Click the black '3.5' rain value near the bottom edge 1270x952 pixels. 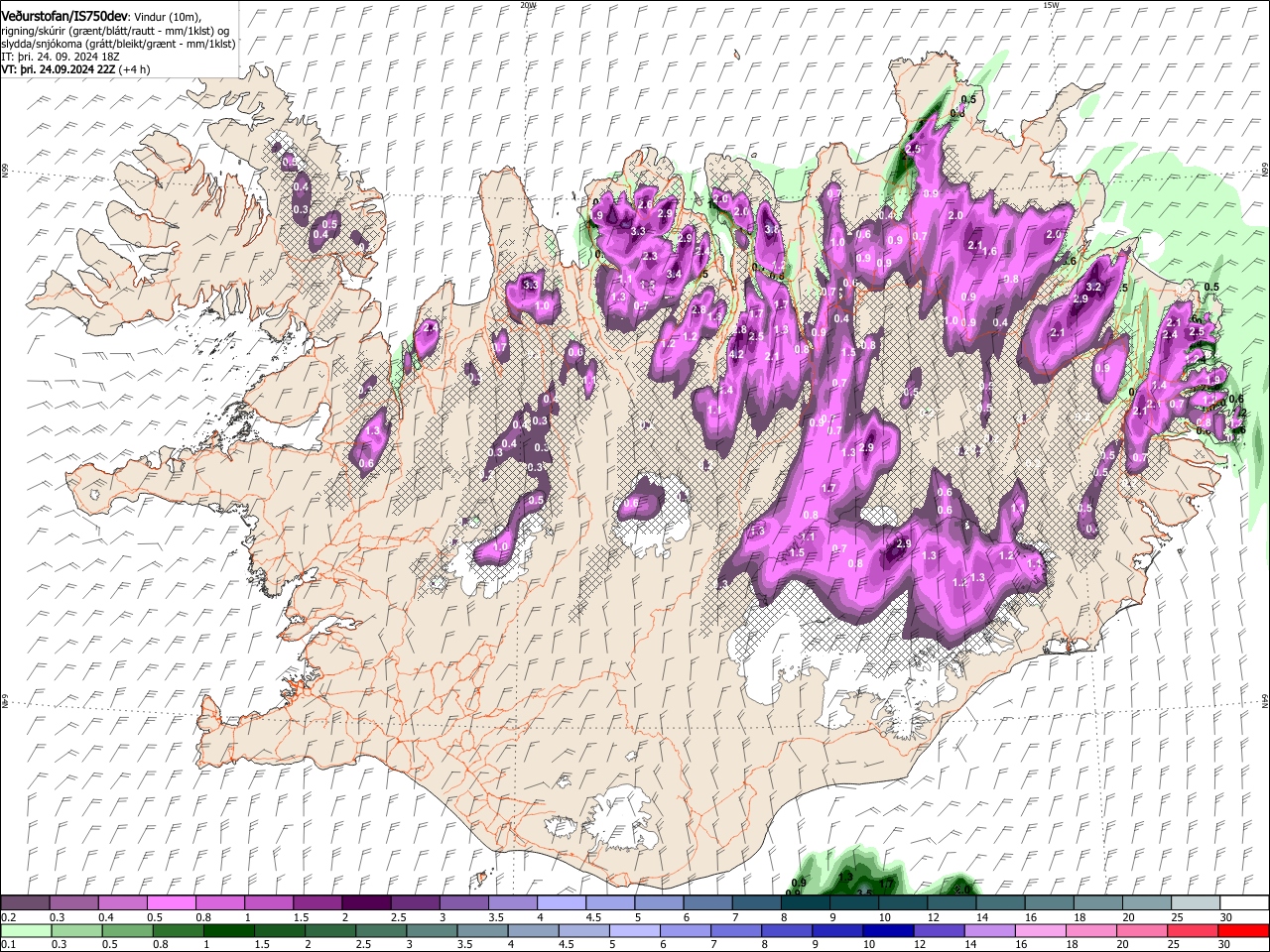864,892
